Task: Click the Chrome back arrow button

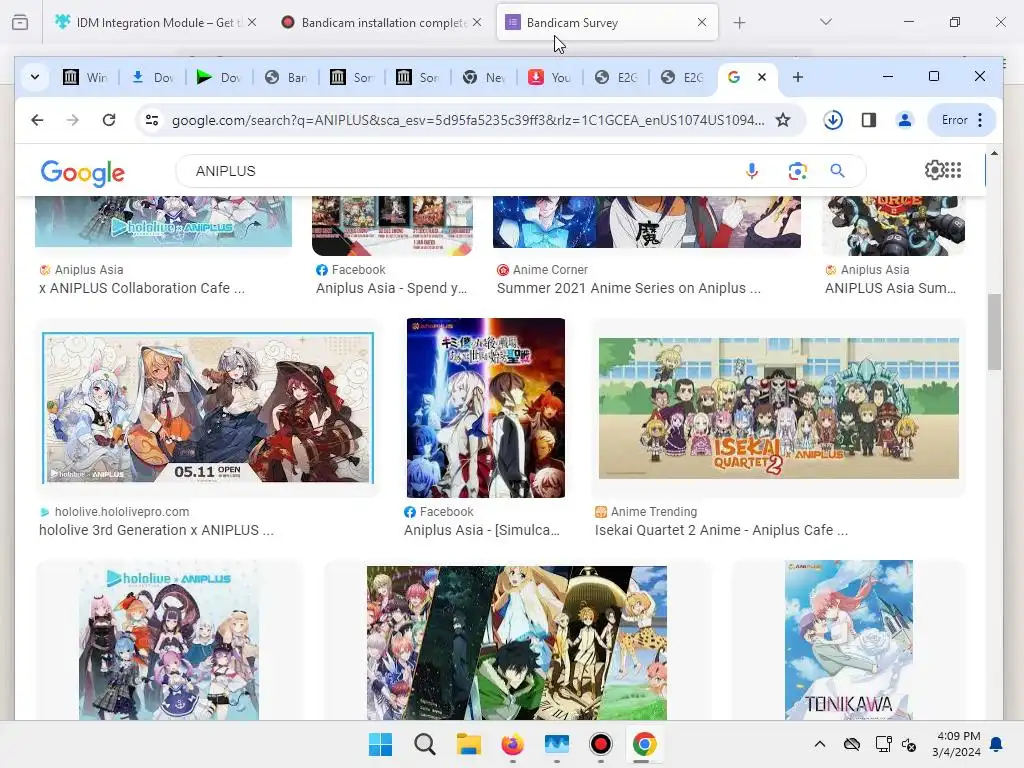Action: click(x=37, y=120)
